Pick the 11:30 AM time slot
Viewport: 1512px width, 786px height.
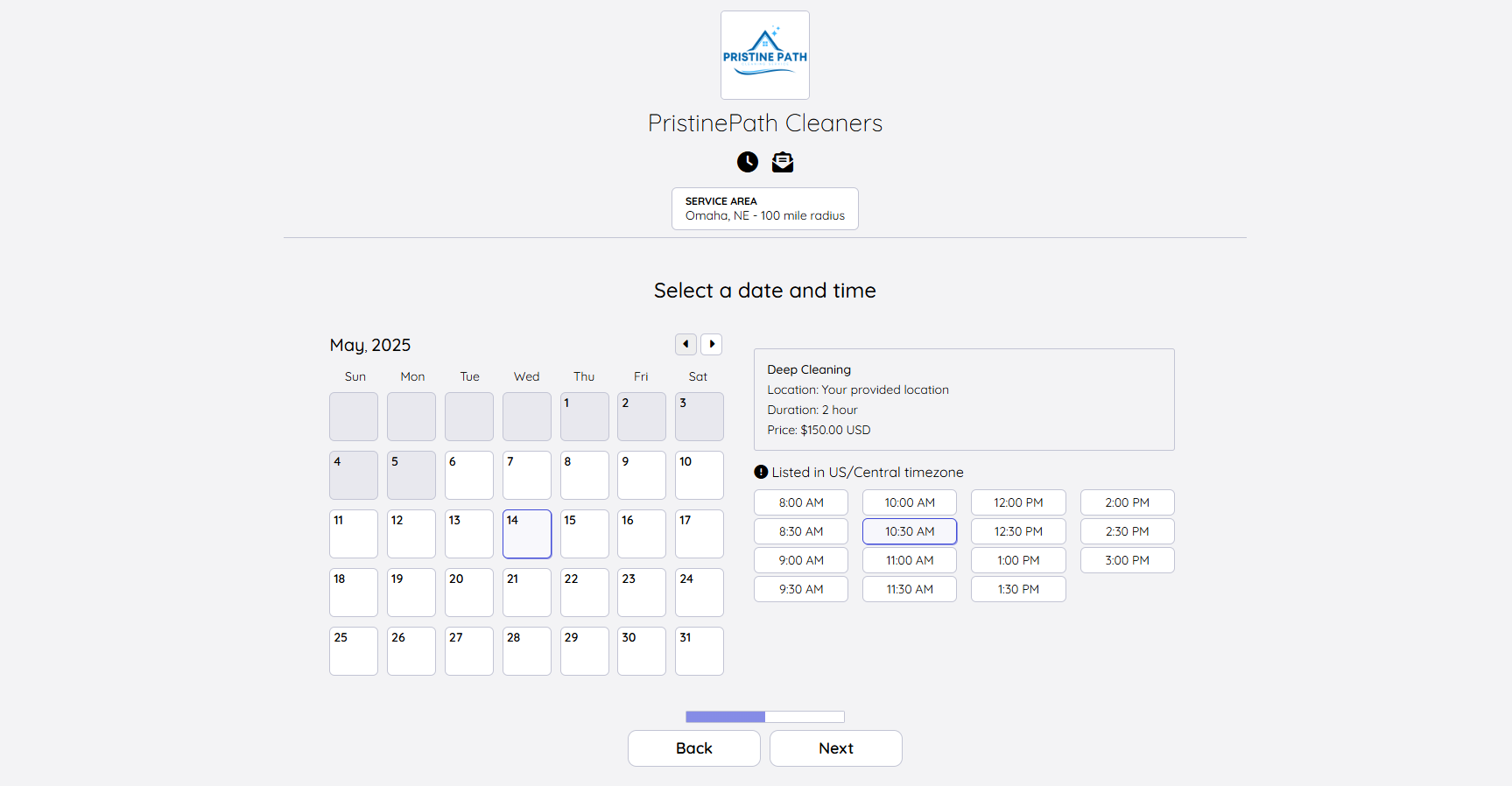[x=910, y=589]
